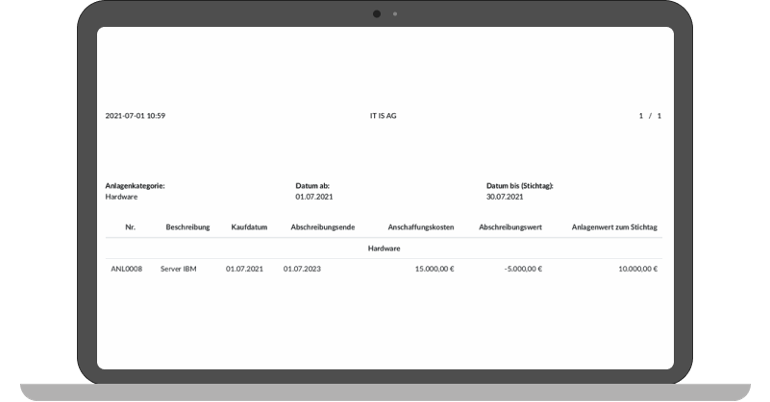Click the Hardware group row in table
770x402 pixels.
[x=384, y=248]
